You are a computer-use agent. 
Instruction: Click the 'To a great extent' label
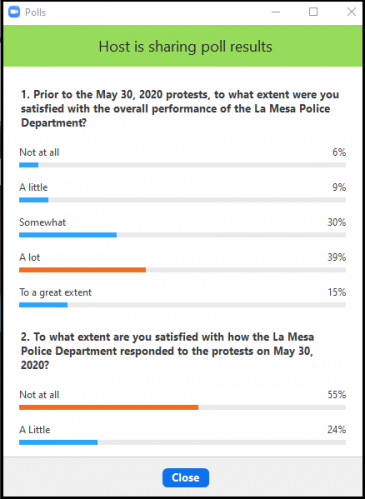click(55, 293)
